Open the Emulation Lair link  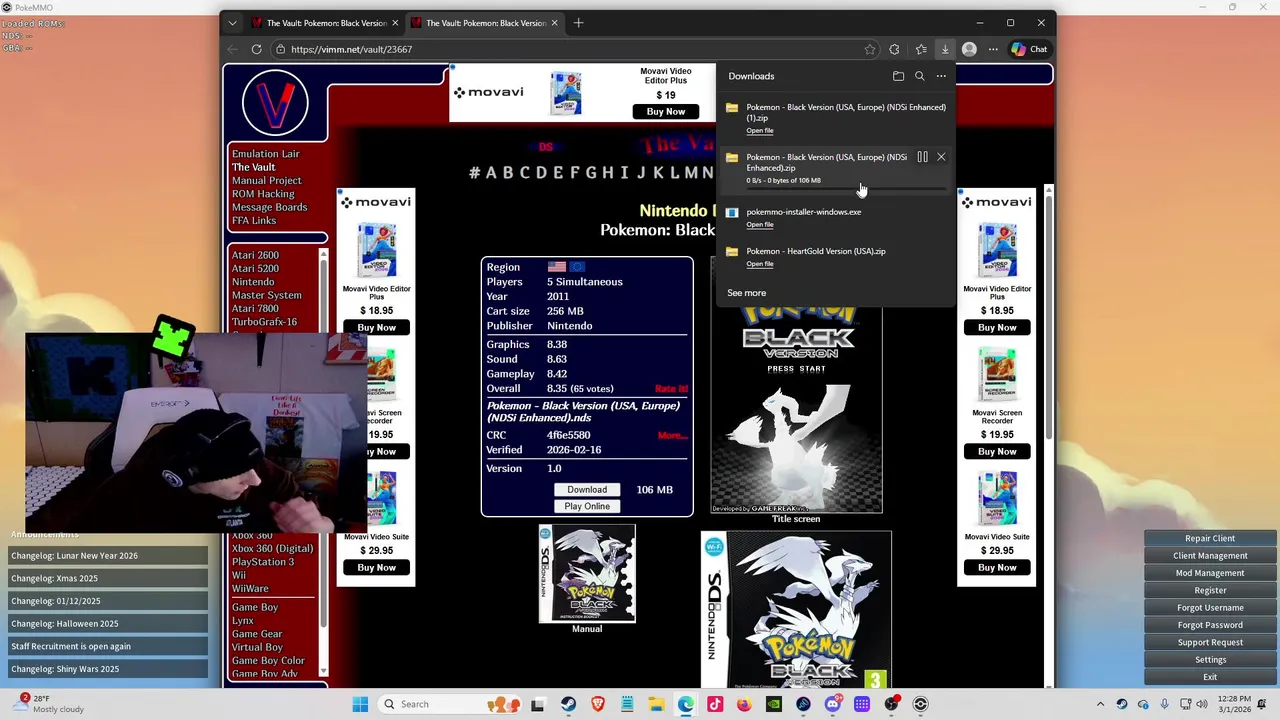pyautogui.click(x=266, y=154)
